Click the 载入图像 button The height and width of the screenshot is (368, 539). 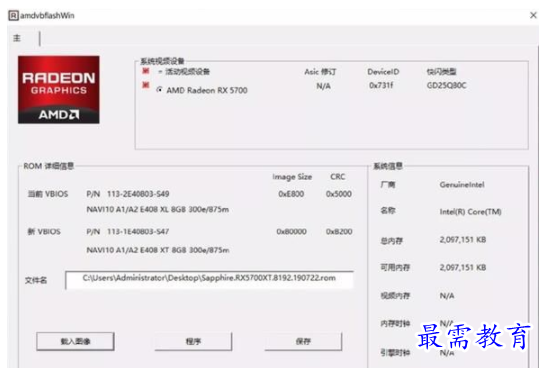point(75,341)
